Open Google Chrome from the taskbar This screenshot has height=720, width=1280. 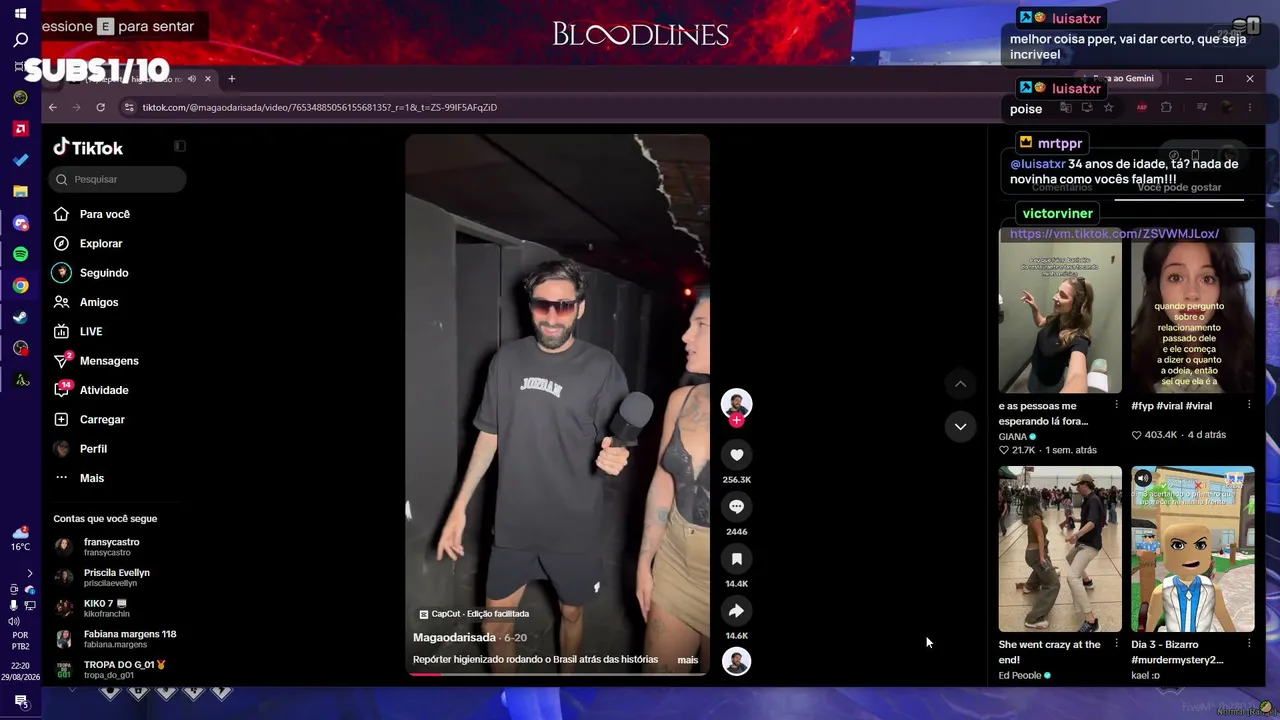pos(21,286)
